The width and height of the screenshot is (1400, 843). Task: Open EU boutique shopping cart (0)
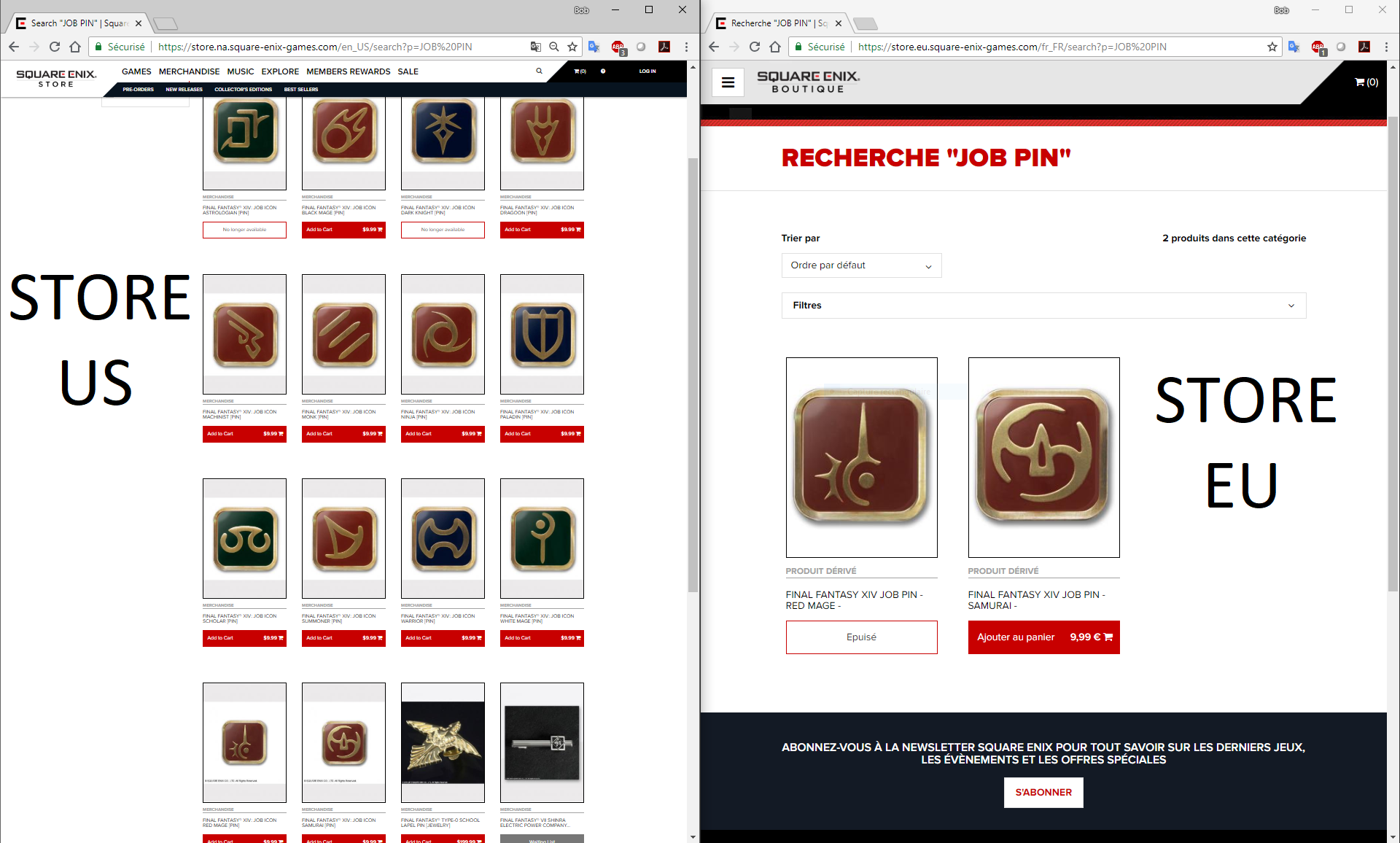point(1366,82)
